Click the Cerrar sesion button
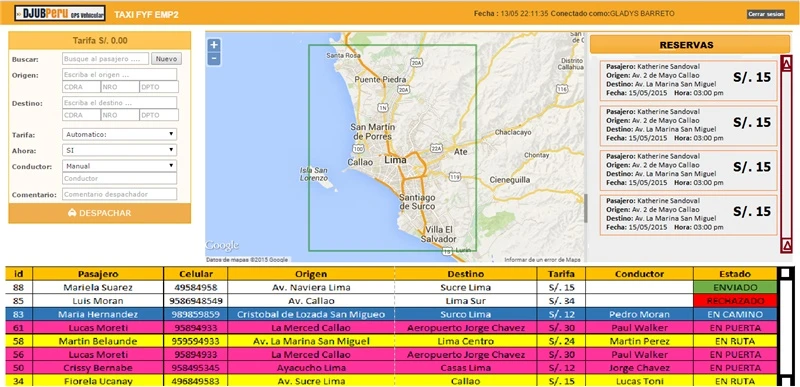Image resolution: width=800 pixels, height=387 pixels. pyautogui.click(x=766, y=14)
